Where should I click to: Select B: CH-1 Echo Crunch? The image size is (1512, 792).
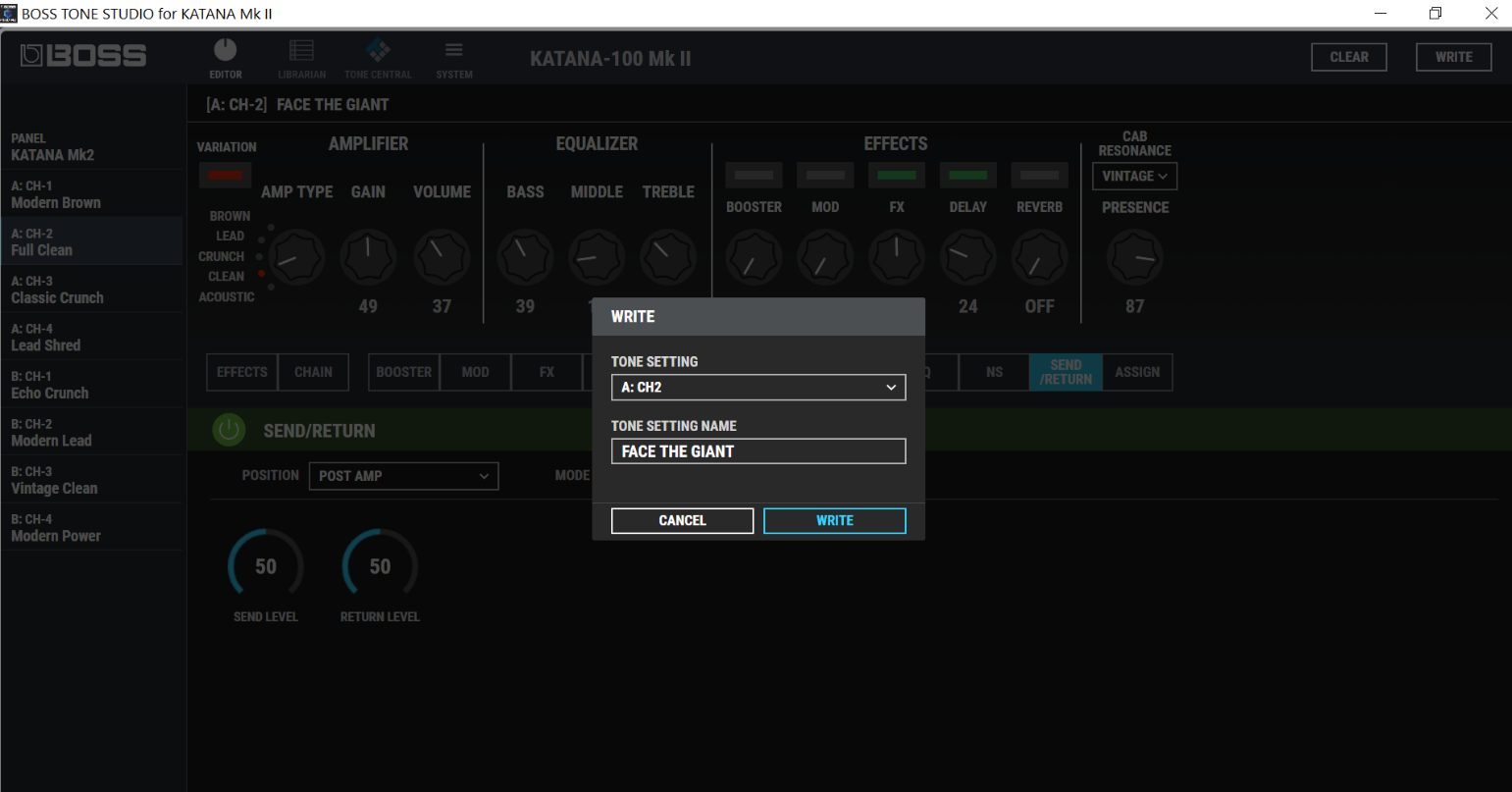(x=91, y=385)
